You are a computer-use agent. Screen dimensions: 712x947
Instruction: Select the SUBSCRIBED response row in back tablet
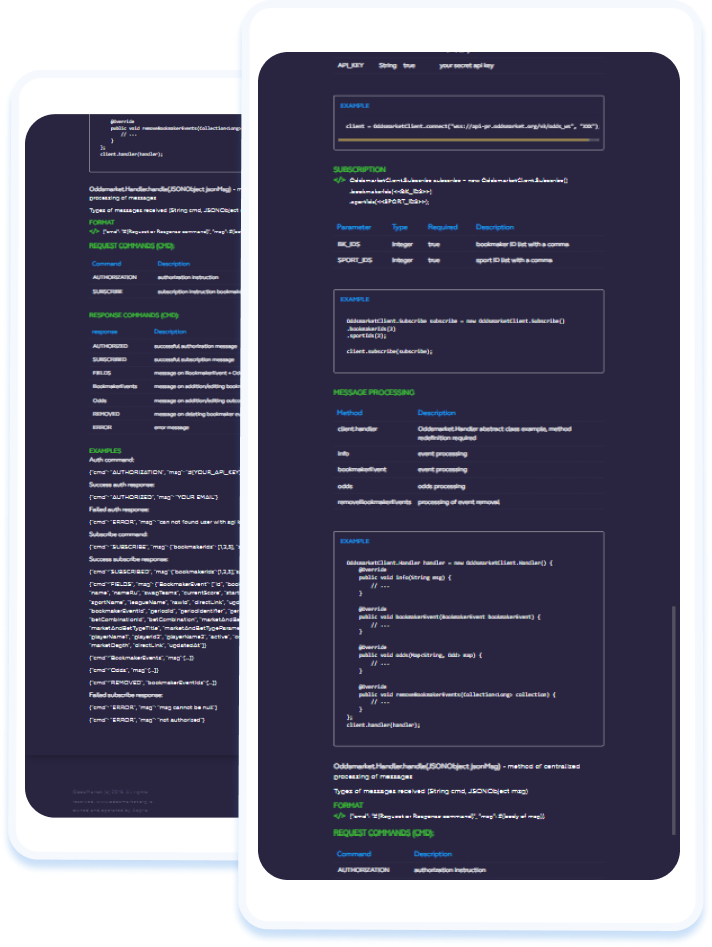pos(165,359)
